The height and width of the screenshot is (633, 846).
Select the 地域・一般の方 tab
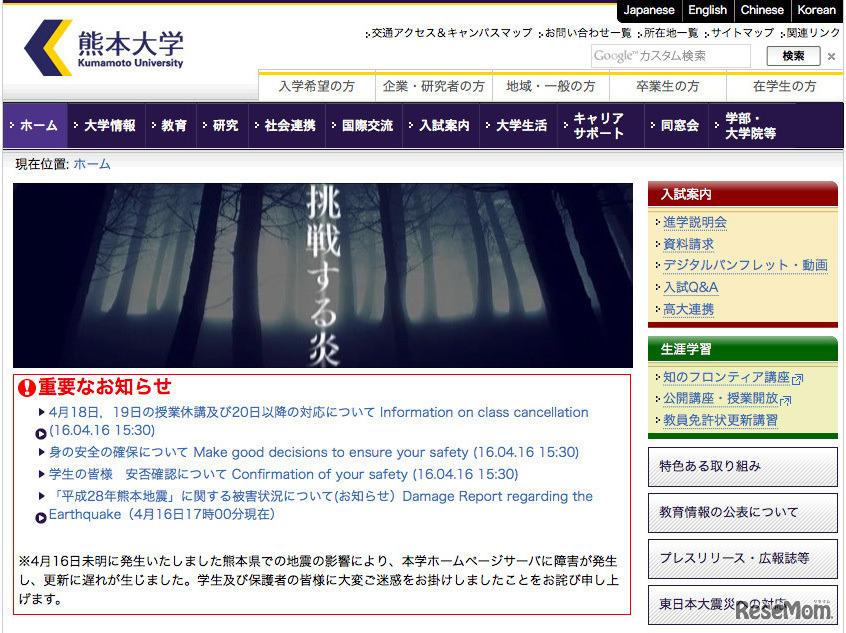[x=551, y=86]
